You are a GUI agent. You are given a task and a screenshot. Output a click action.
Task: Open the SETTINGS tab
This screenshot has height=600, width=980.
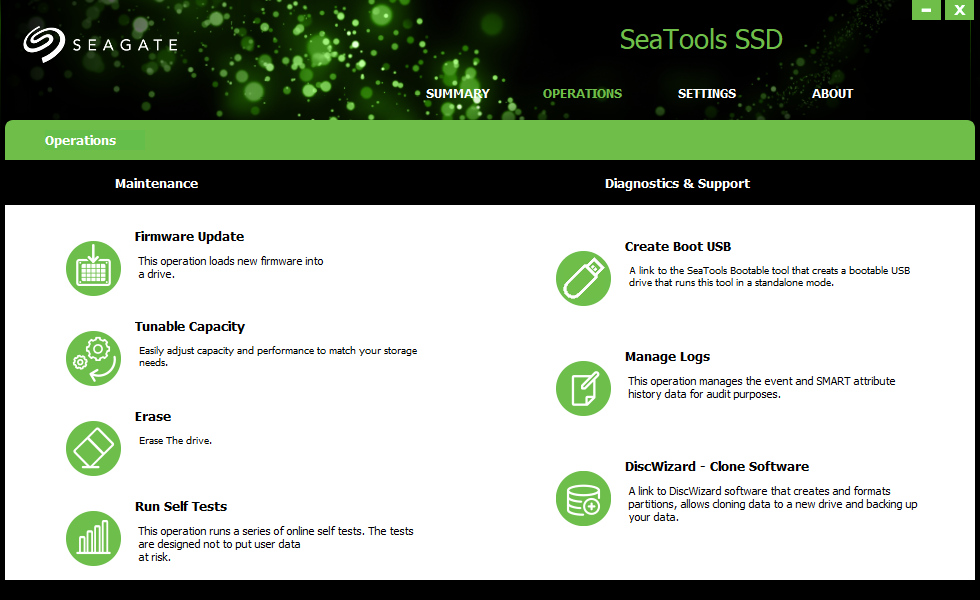(x=707, y=94)
